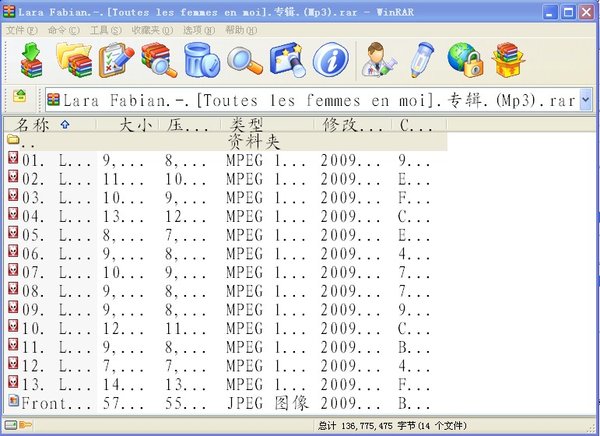Sort by the 修改... column header
Screen dimensions: 600x436
click(353, 125)
